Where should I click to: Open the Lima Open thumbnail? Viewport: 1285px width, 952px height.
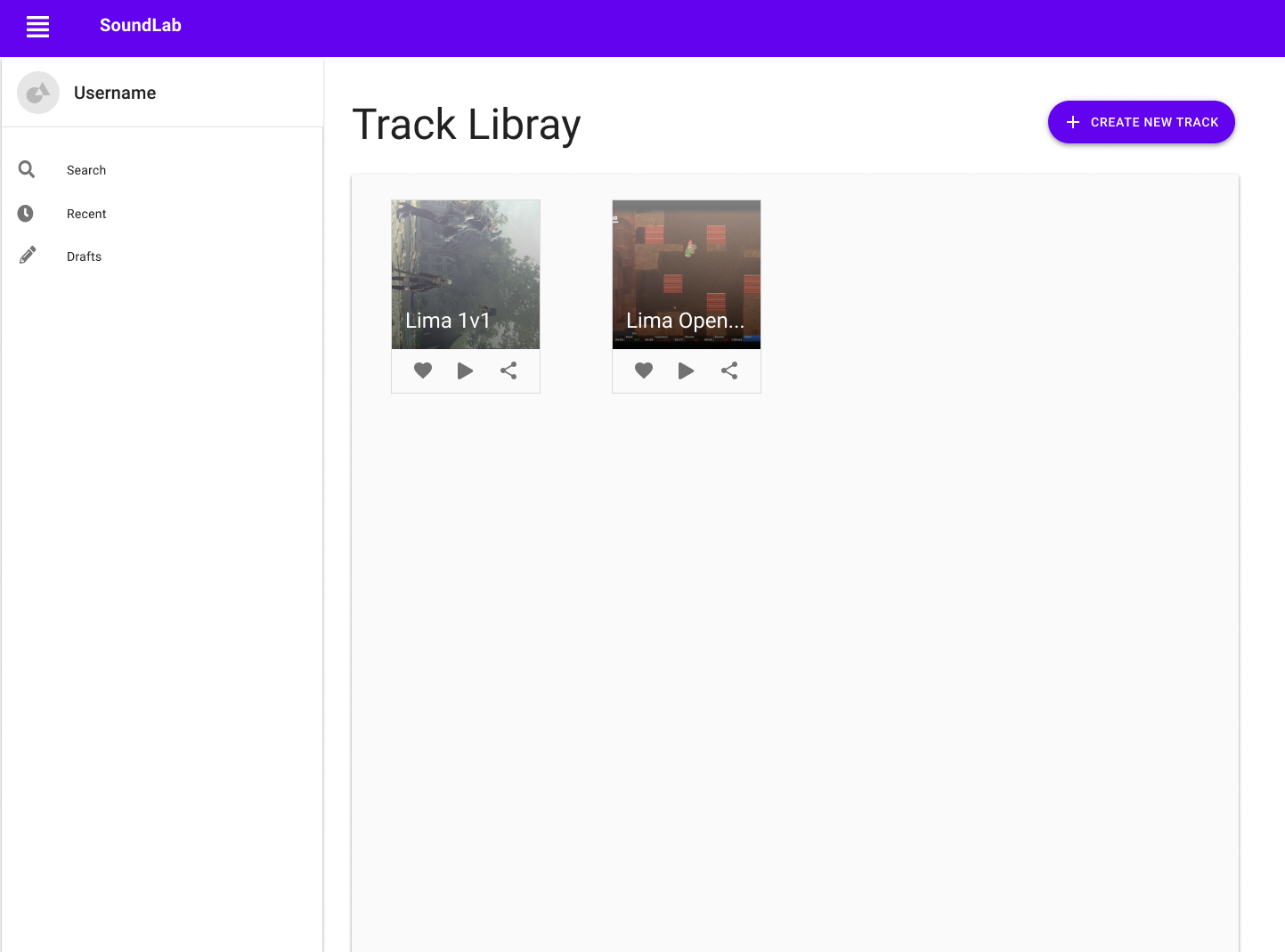point(687,274)
